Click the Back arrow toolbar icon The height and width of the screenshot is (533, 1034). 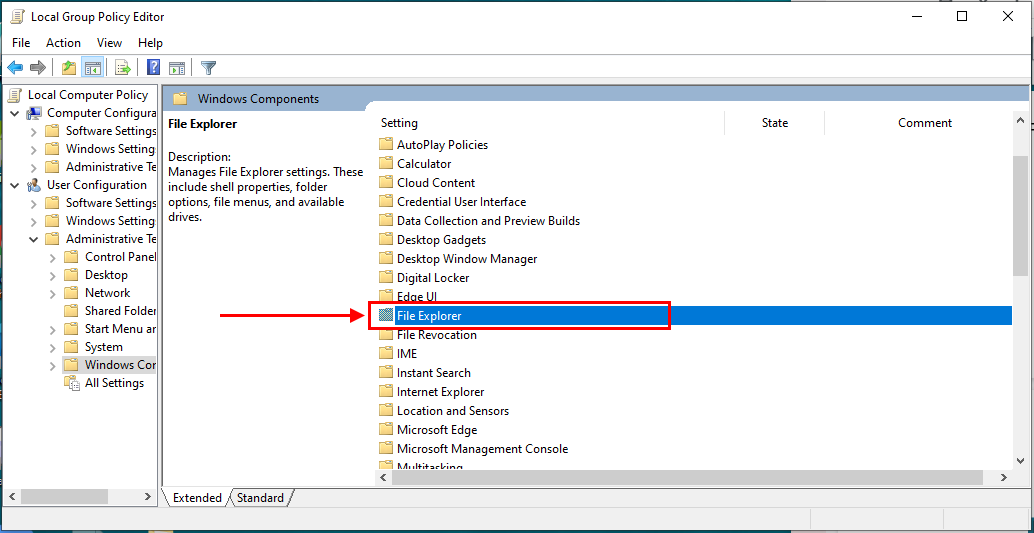[x=15, y=67]
